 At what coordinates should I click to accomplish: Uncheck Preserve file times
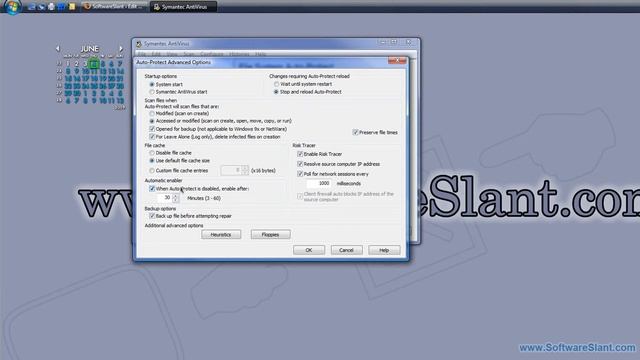coord(355,132)
